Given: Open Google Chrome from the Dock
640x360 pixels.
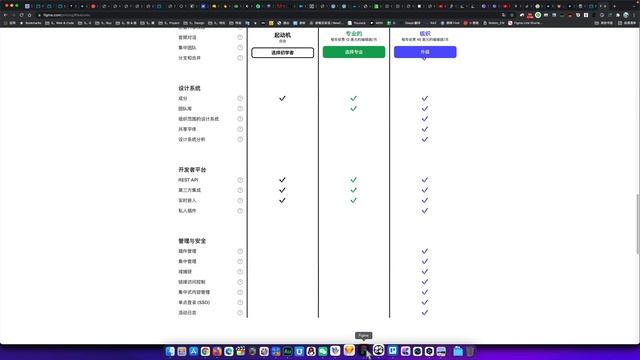Looking at the screenshot, I should click(205, 351).
